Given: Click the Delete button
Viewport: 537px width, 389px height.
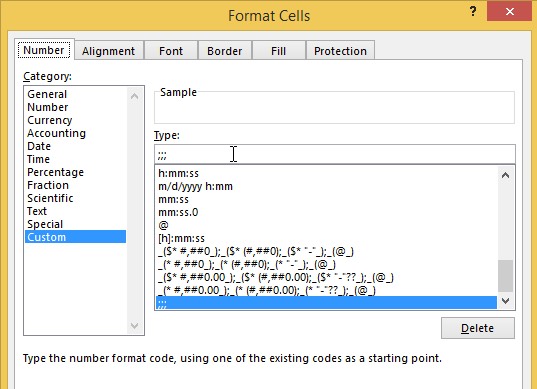Looking at the screenshot, I should (x=477, y=328).
